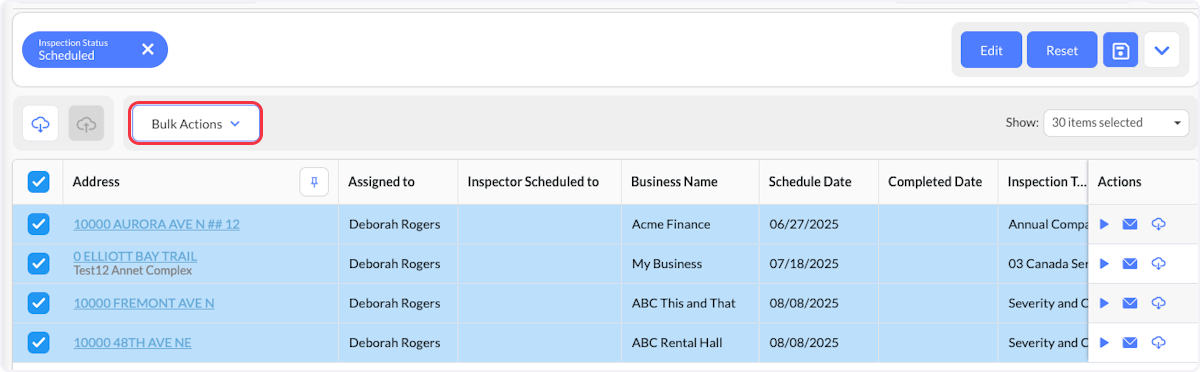Email the ABC This and That inspection
Screen dimensions: 1200x372
[x=1130, y=303]
